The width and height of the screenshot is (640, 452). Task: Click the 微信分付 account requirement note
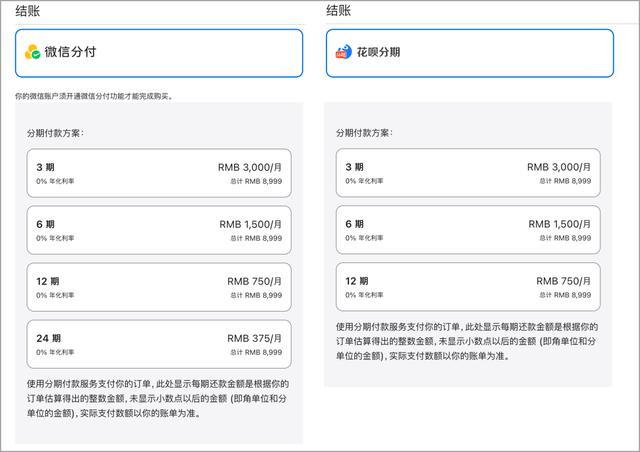coord(94,96)
